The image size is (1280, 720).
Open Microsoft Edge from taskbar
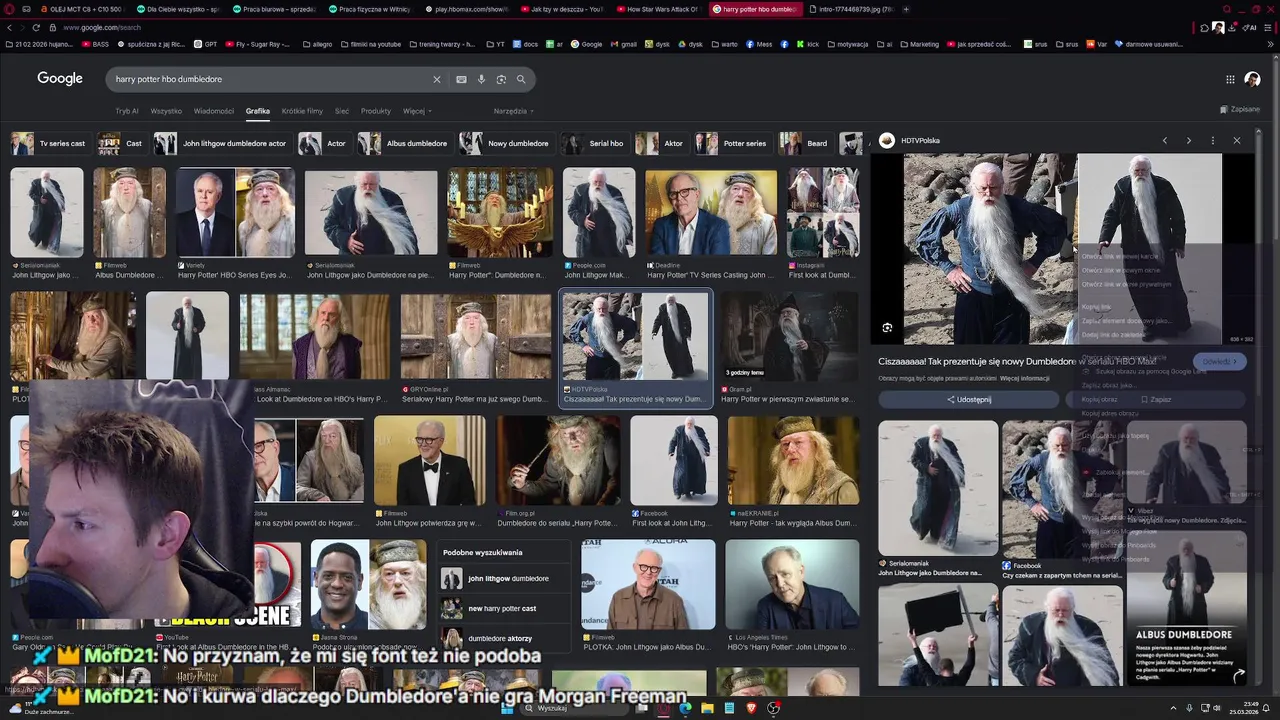pyautogui.click(x=685, y=708)
